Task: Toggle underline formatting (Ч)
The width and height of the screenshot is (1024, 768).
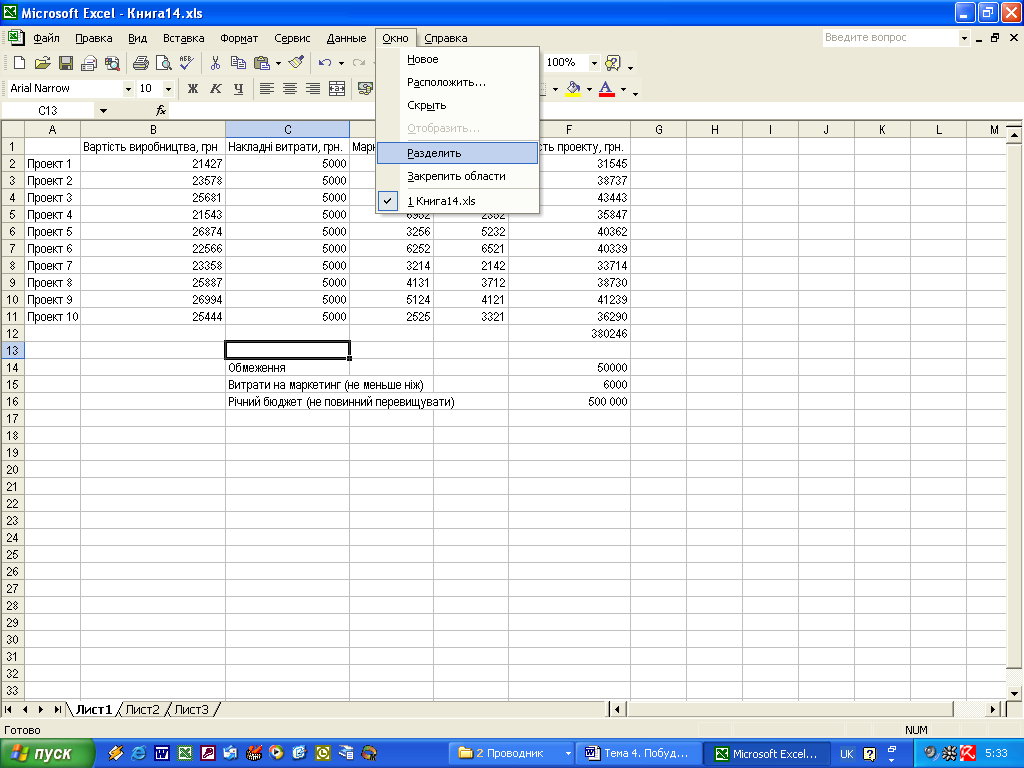Action: pos(238,88)
